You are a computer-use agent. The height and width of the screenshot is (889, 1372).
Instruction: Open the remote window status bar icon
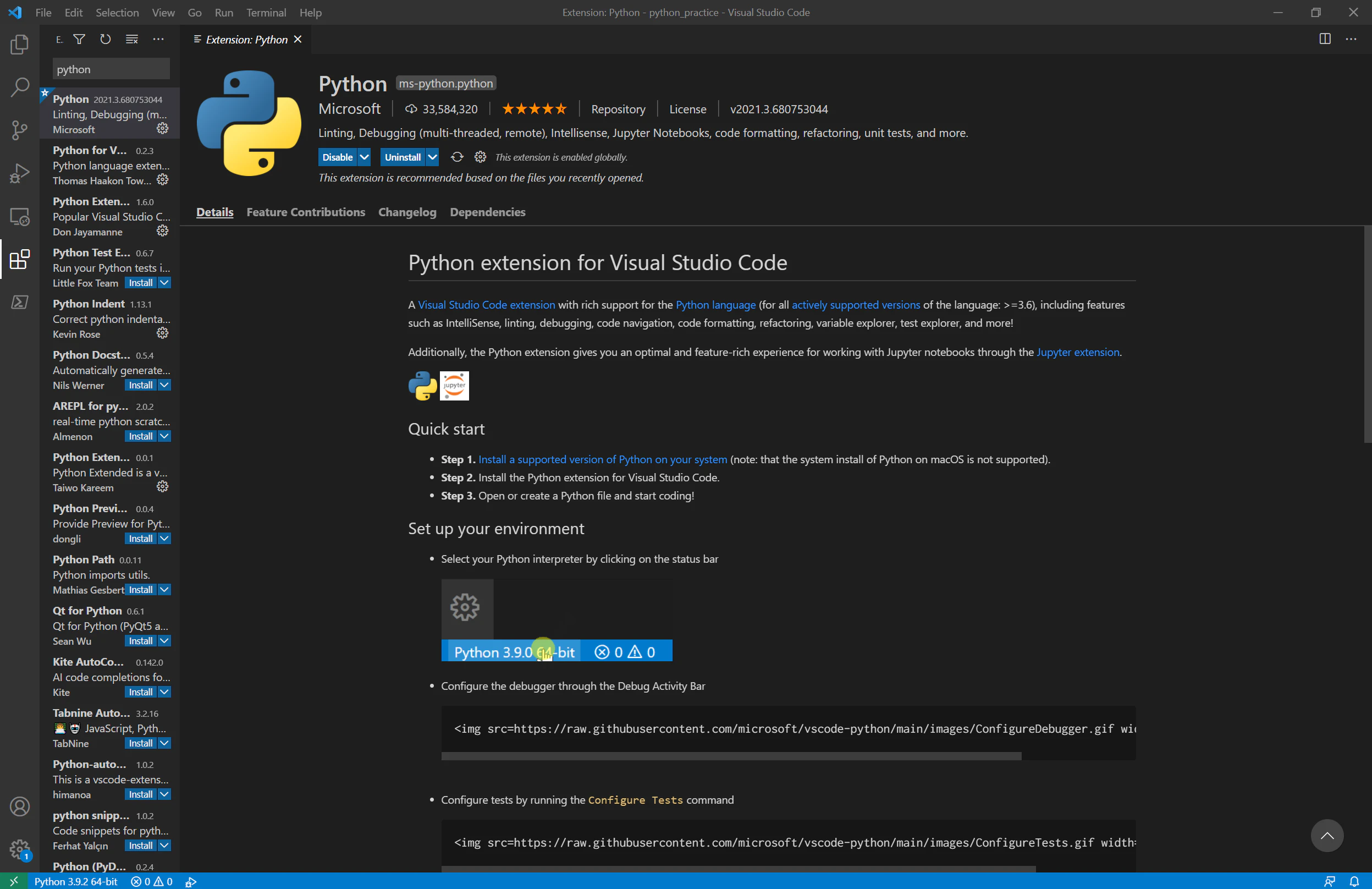tap(14, 881)
